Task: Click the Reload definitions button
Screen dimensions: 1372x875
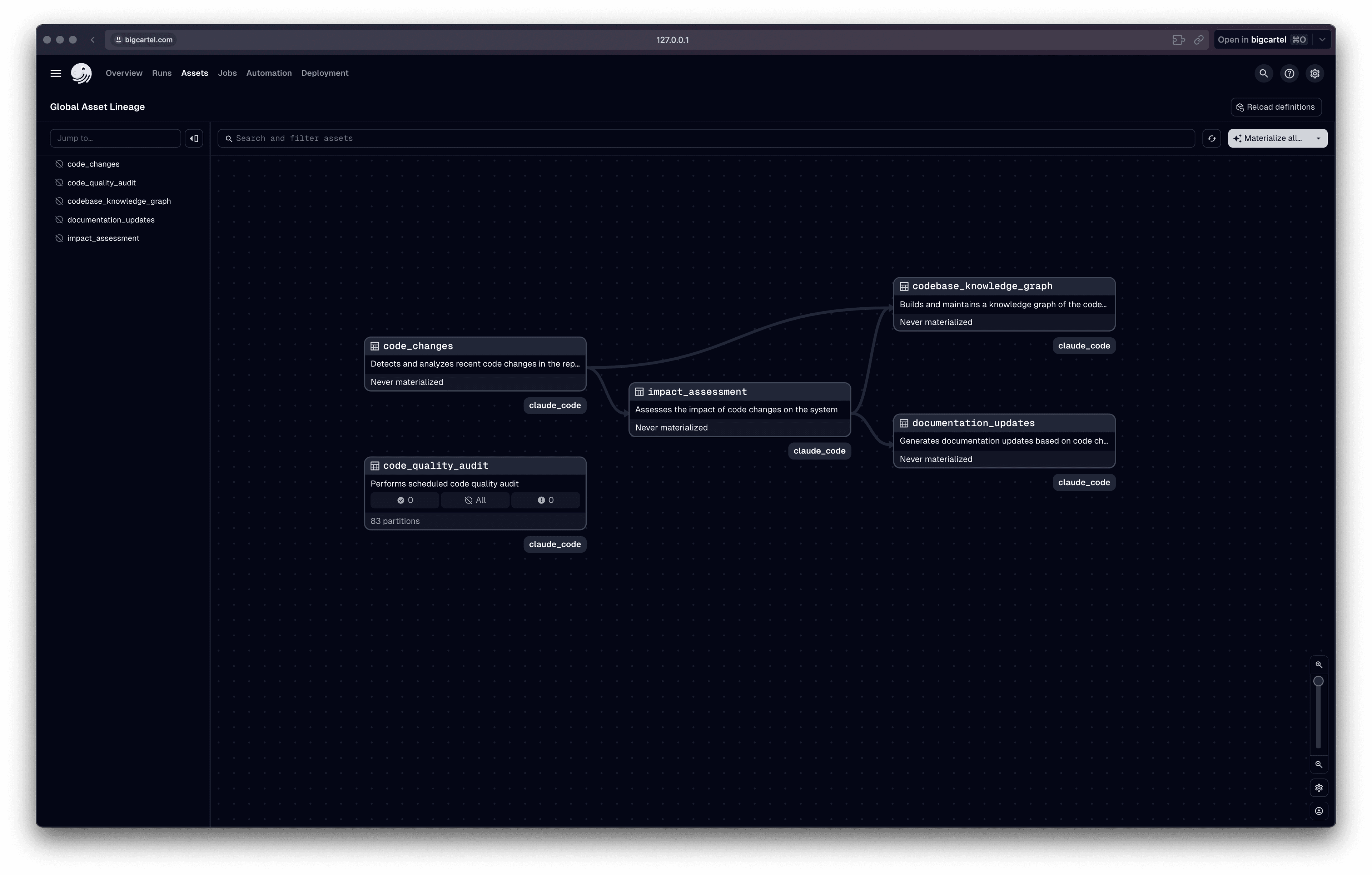Action: 1276,107
